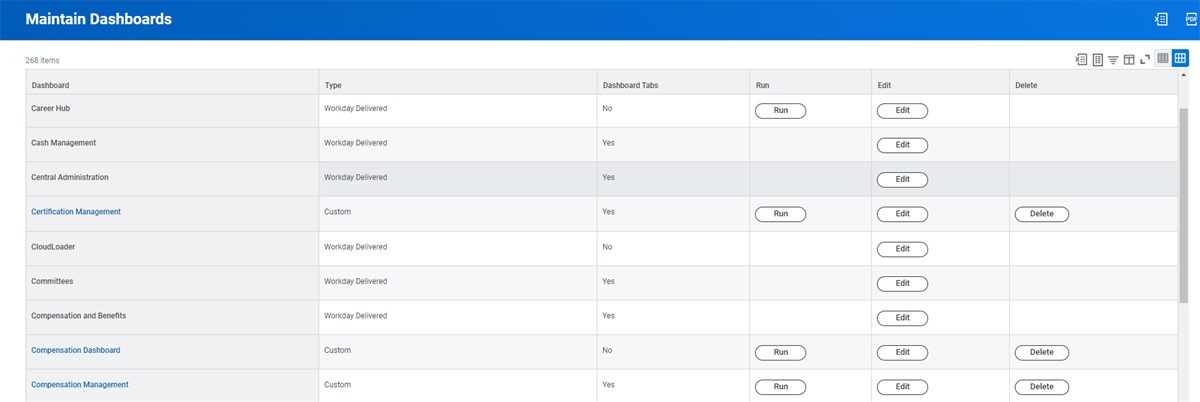Edit the Cash Management dashboard
Viewport: 1200px width, 402px height.
(902, 145)
